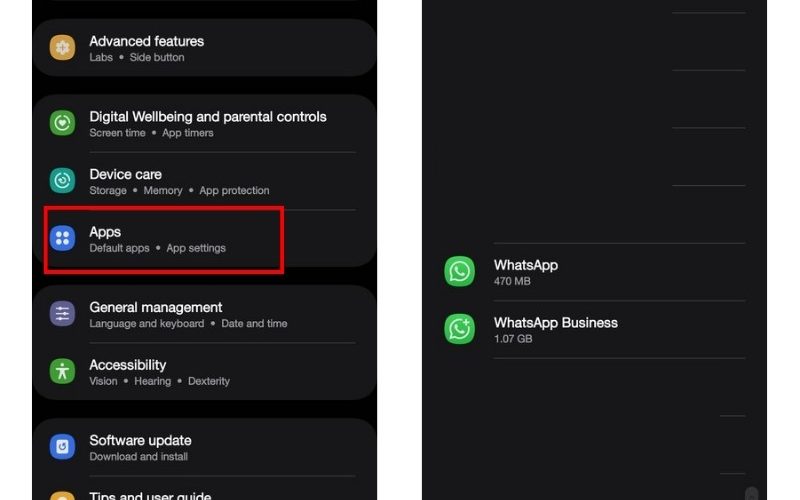
Task: Open Software update Download and install
Action: point(204,447)
